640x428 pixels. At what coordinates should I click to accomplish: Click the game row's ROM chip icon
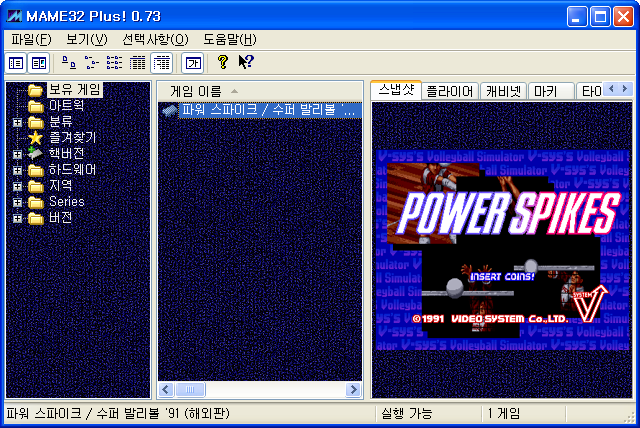(169, 110)
